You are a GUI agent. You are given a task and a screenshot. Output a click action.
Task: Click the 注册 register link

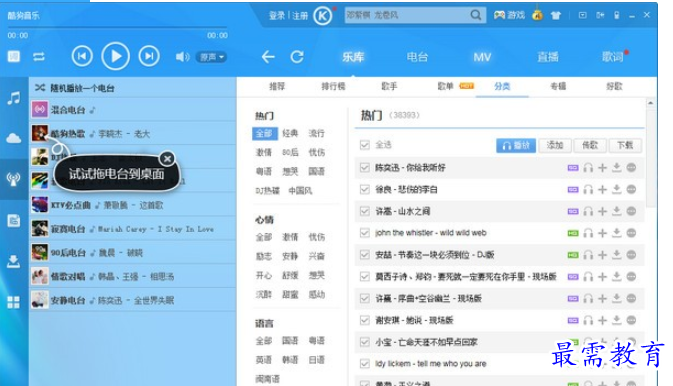click(x=300, y=16)
